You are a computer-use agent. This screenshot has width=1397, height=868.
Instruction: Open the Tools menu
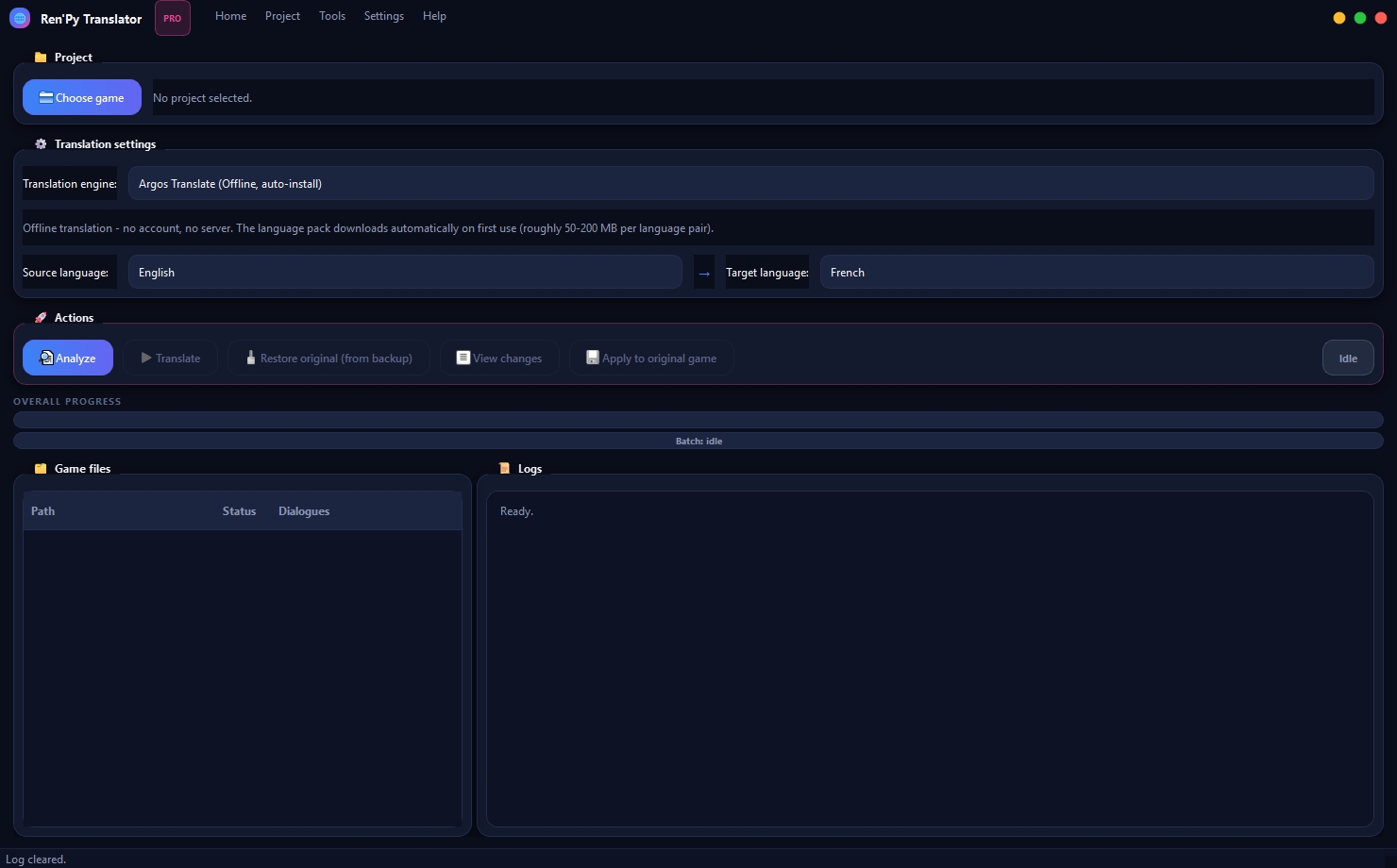click(332, 16)
